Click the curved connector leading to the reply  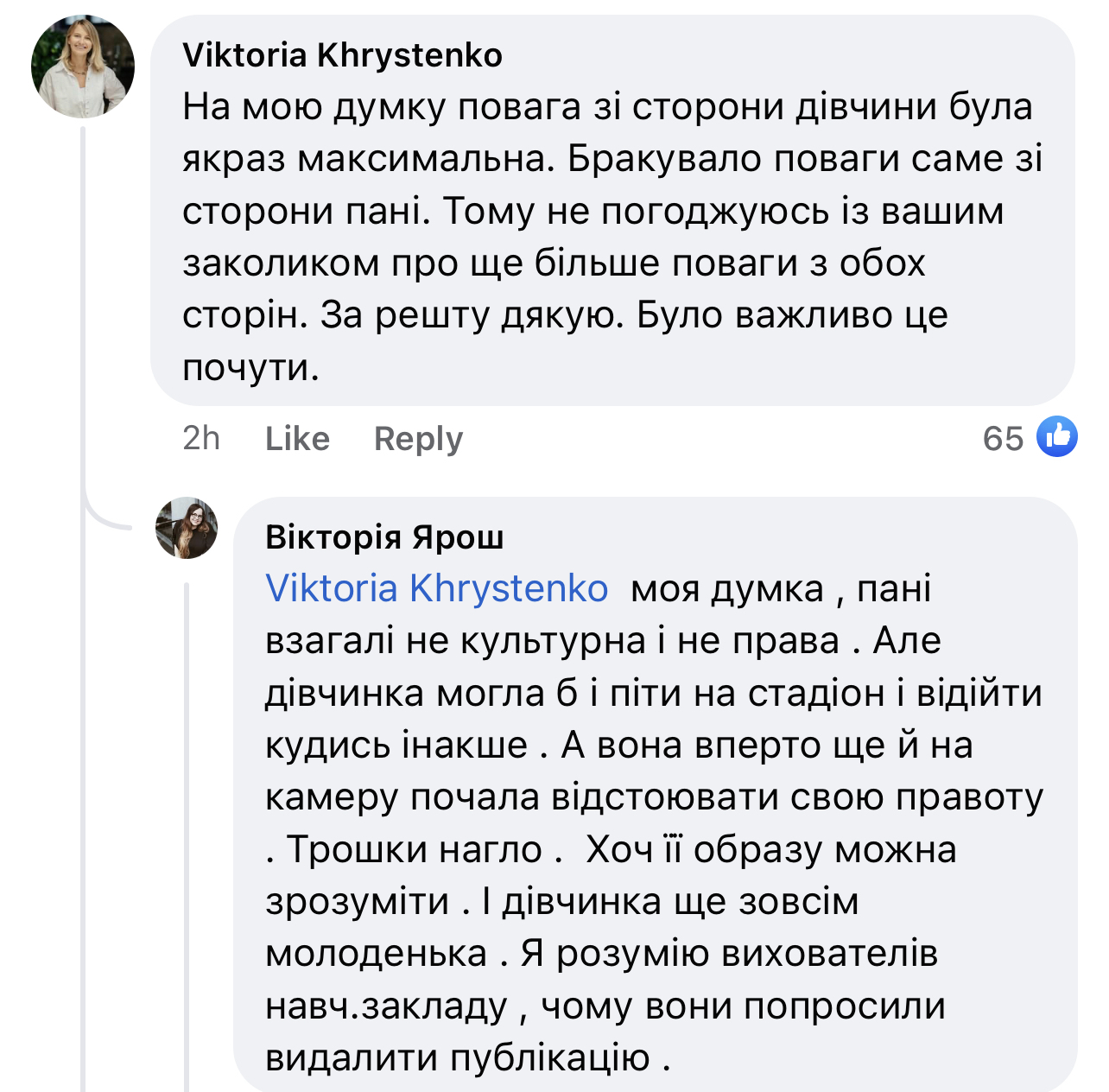click(x=104, y=517)
